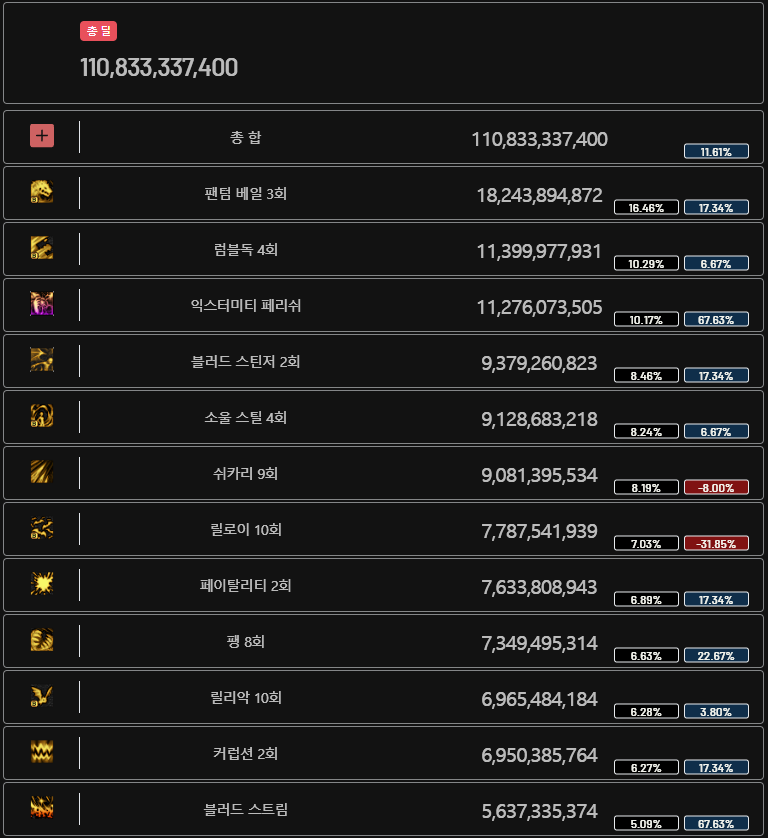
Task: Select the 소울 스틸 4회 skill icon
Action: (42, 416)
